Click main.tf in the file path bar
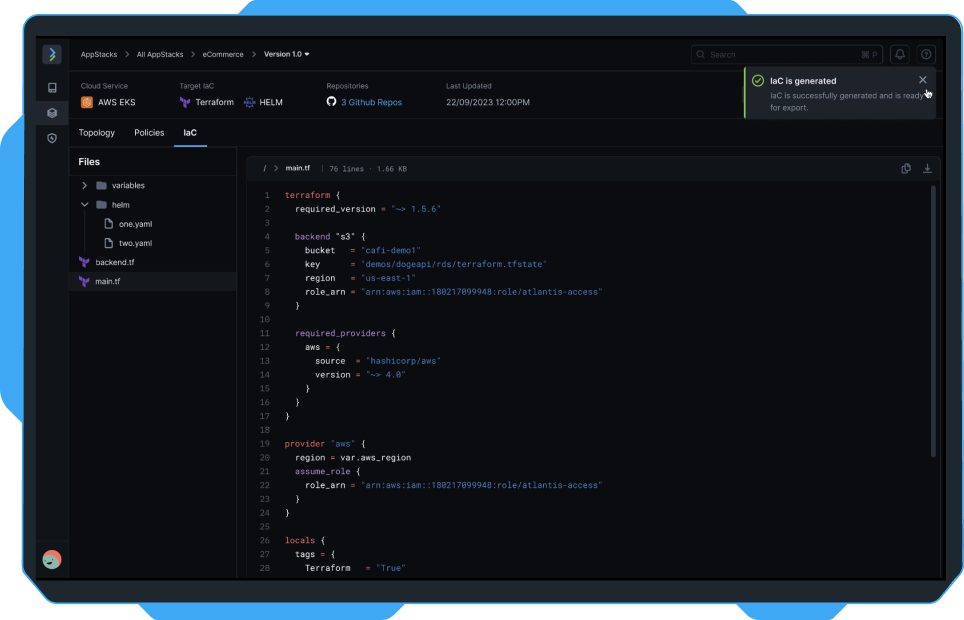 point(298,168)
